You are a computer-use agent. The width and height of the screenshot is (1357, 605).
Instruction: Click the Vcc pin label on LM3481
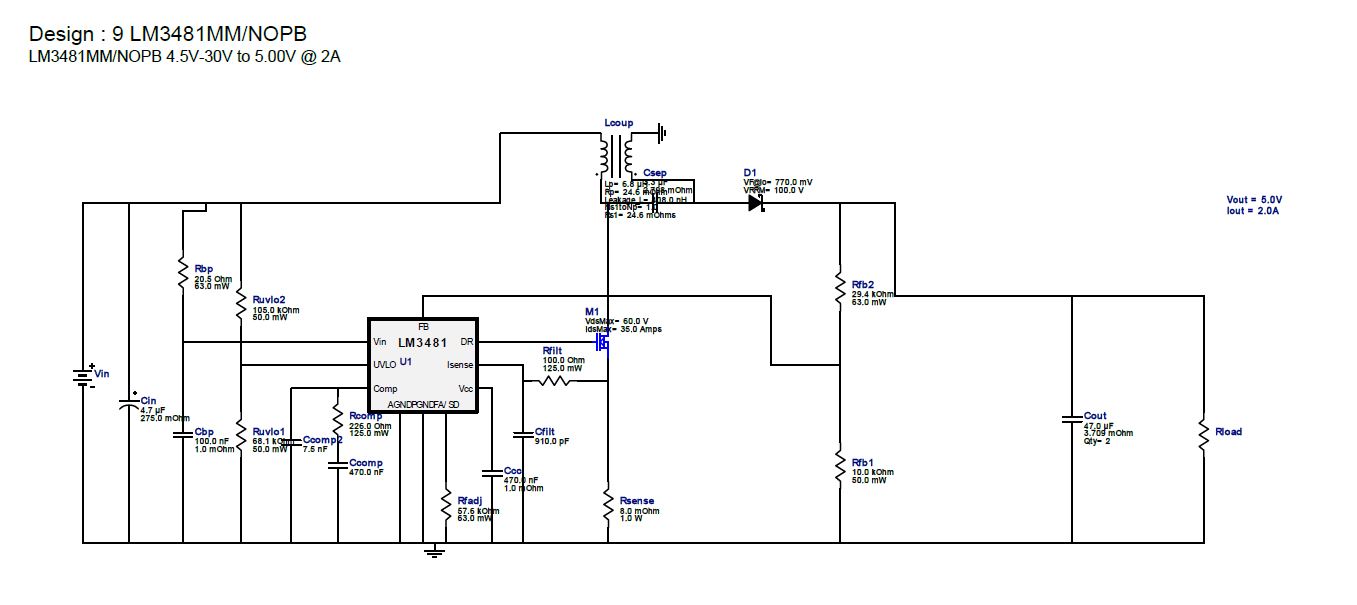coord(466,389)
